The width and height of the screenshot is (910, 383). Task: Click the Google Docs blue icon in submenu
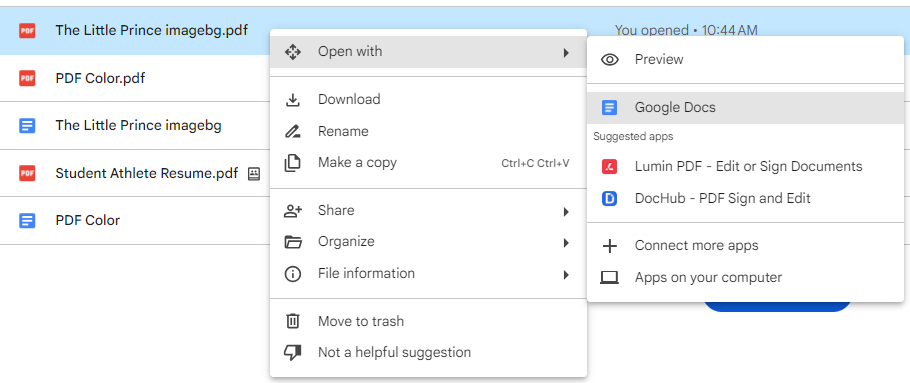609,108
